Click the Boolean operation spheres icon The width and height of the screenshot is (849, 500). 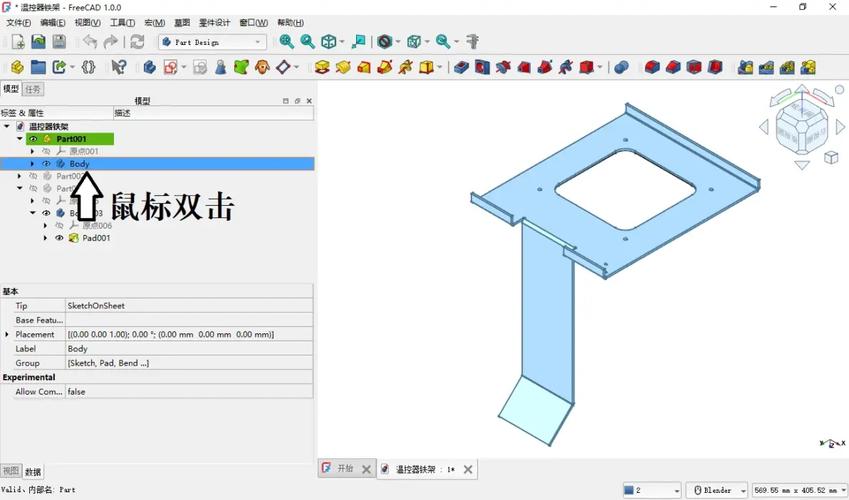point(621,67)
